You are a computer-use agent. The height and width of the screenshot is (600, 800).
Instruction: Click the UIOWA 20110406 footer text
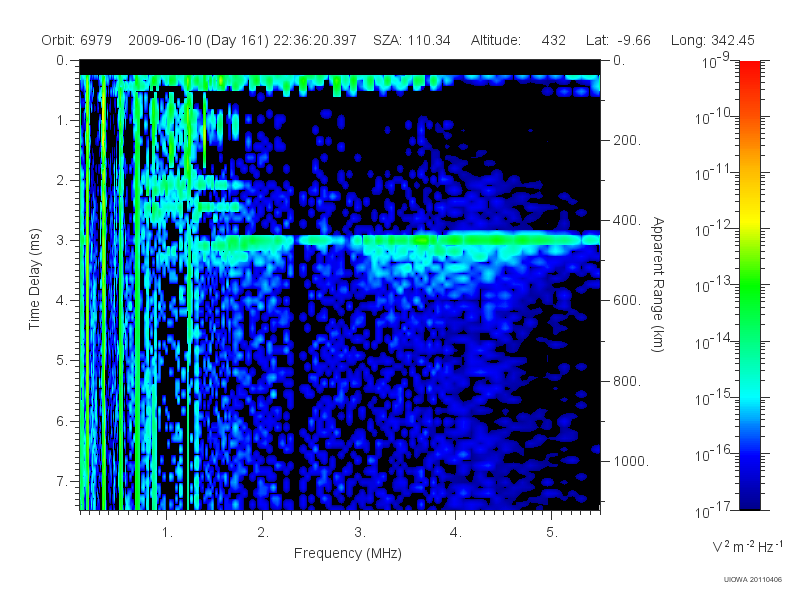[753, 580]
